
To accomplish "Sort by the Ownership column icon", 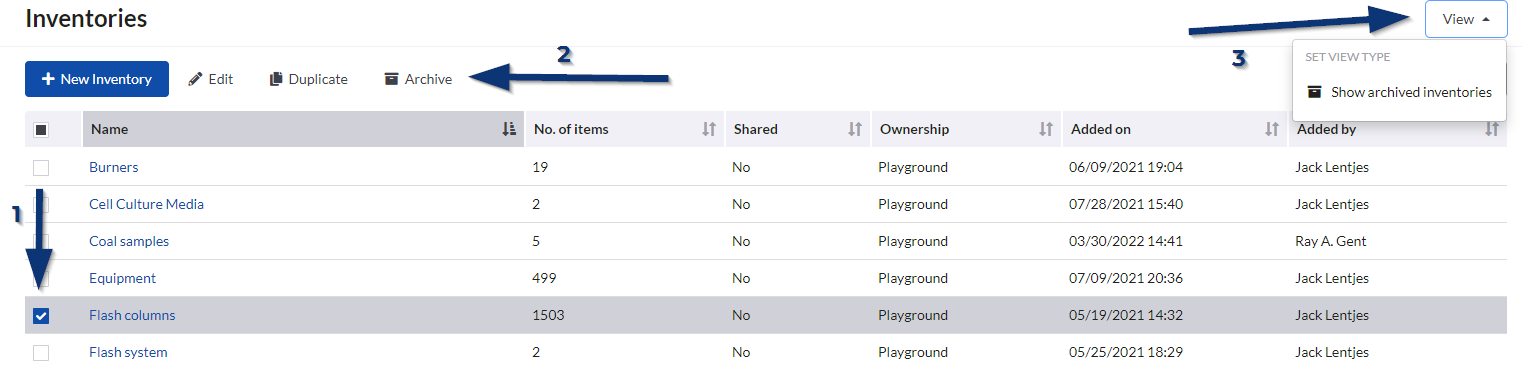I will tap(1046, 129).
